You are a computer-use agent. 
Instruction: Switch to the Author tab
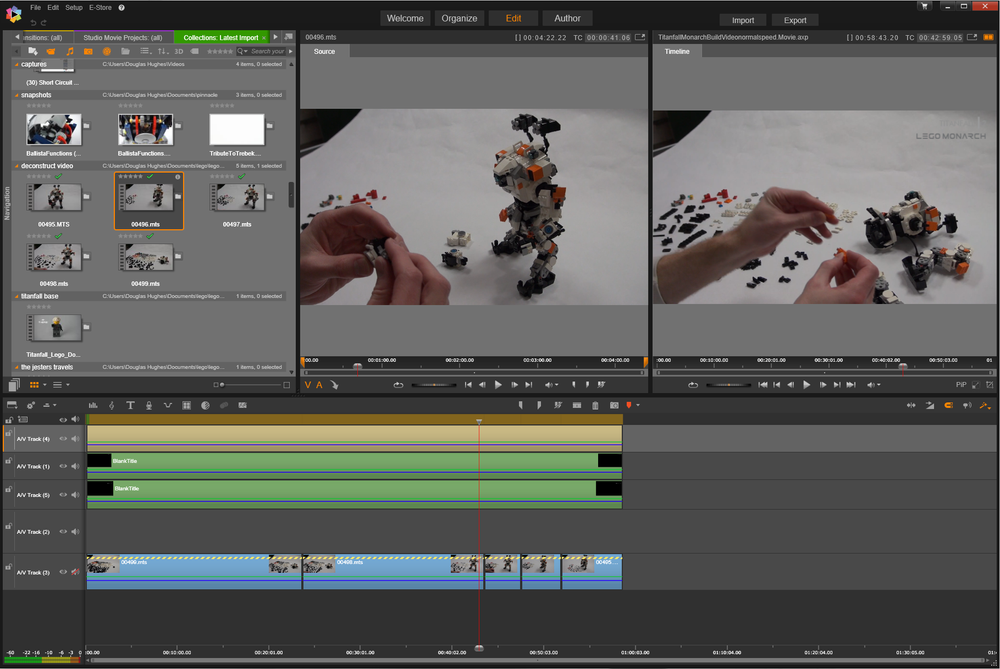(567, 17)
